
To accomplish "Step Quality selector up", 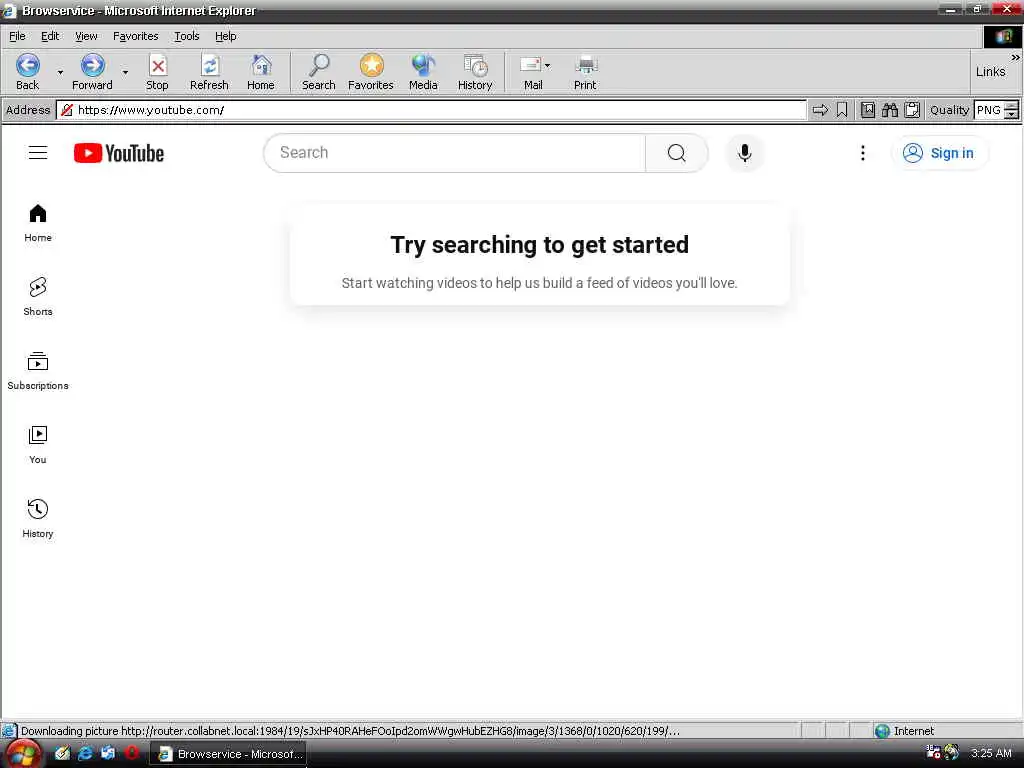I will pos(1012,106).
